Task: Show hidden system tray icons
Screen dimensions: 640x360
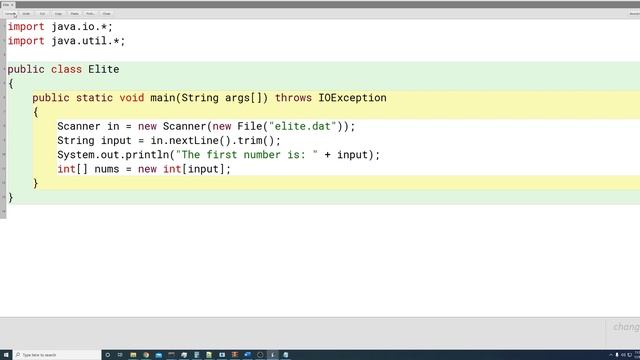Action: coord(611,355)
